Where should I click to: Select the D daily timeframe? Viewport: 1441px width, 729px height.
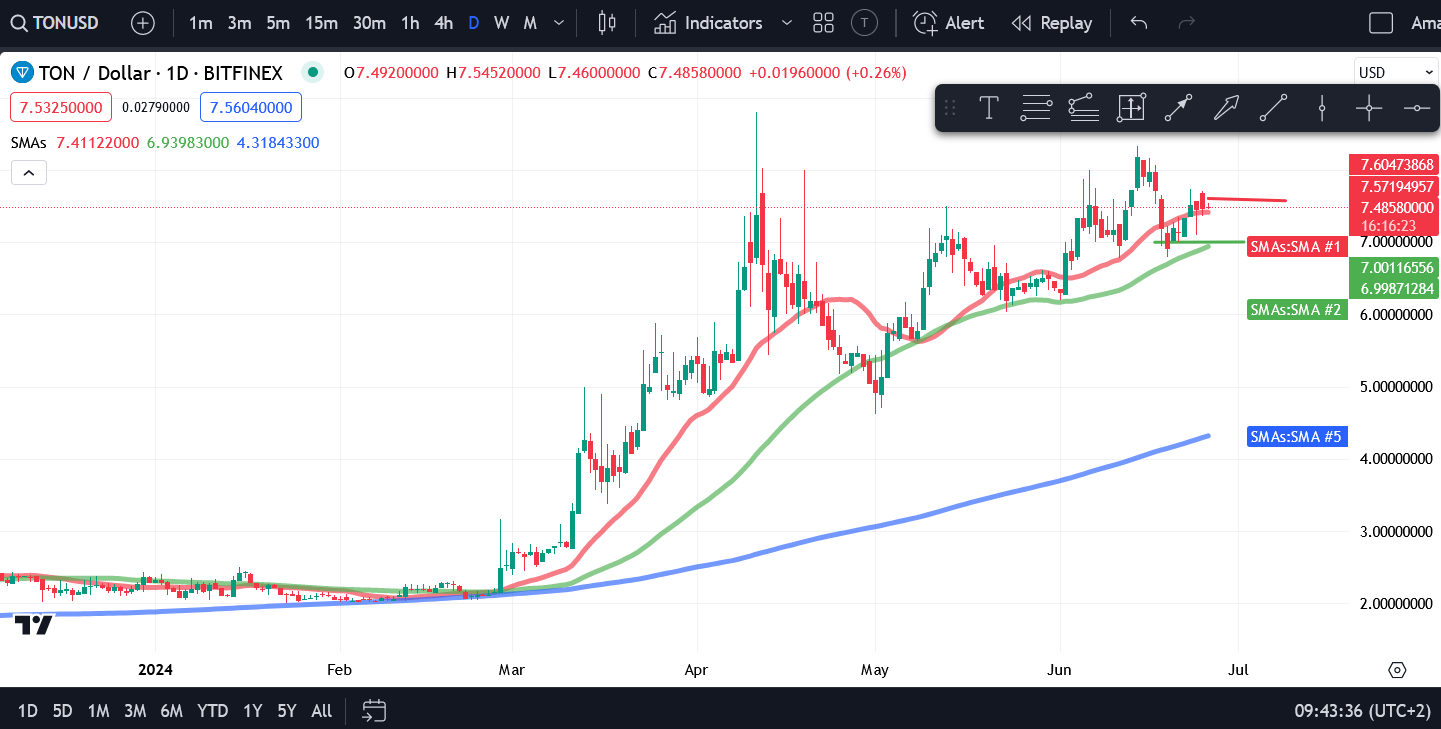(474, 23)
